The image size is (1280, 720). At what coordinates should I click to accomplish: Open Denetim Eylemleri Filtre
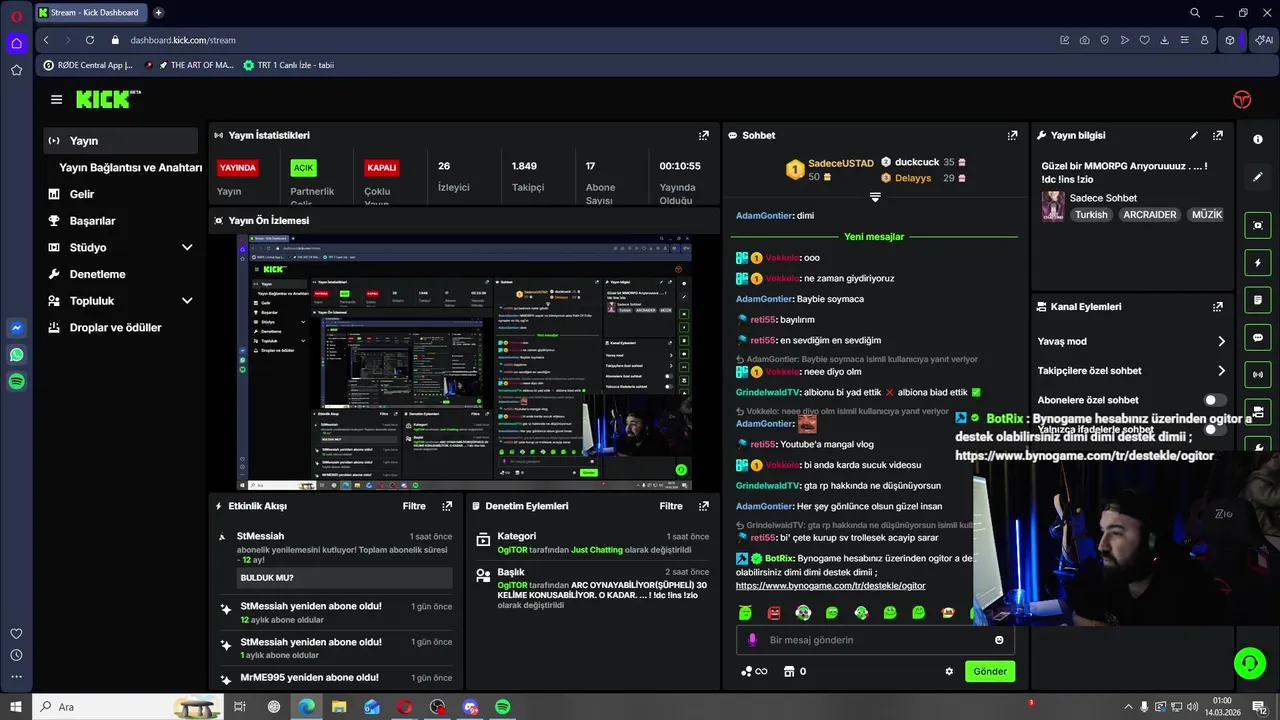(671, 506)
